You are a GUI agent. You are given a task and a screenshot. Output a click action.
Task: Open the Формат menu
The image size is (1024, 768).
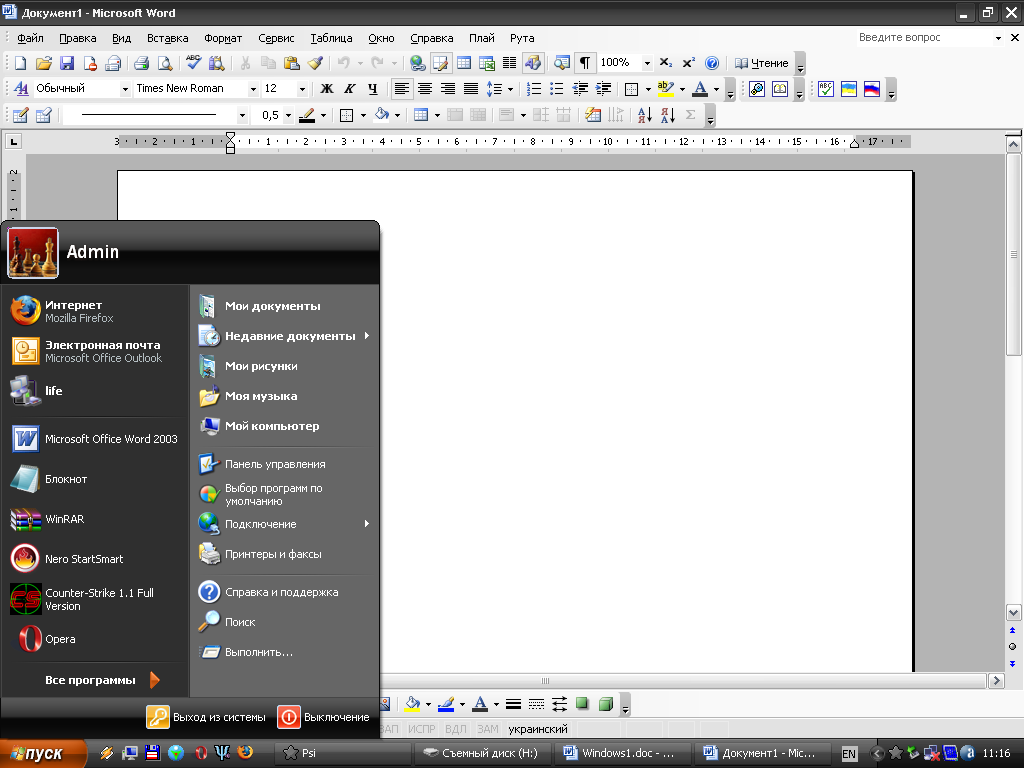223,38
